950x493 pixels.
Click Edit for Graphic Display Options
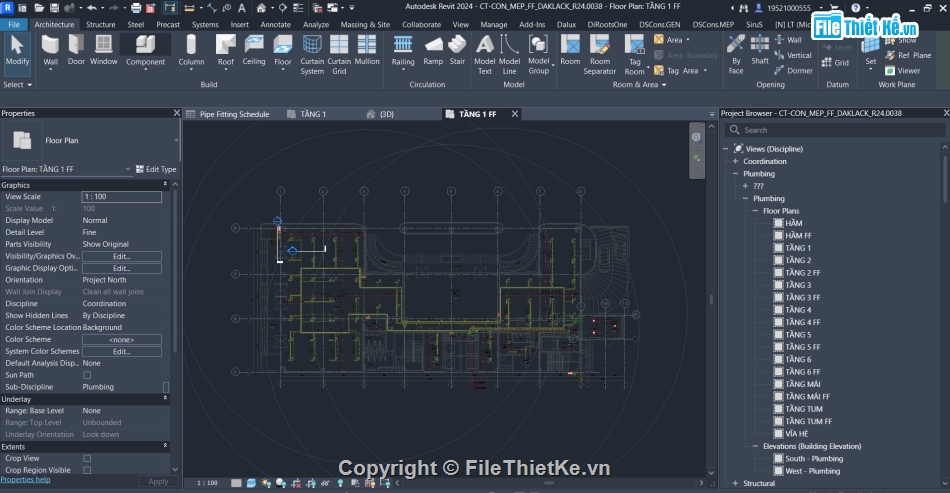click(122, 268)
